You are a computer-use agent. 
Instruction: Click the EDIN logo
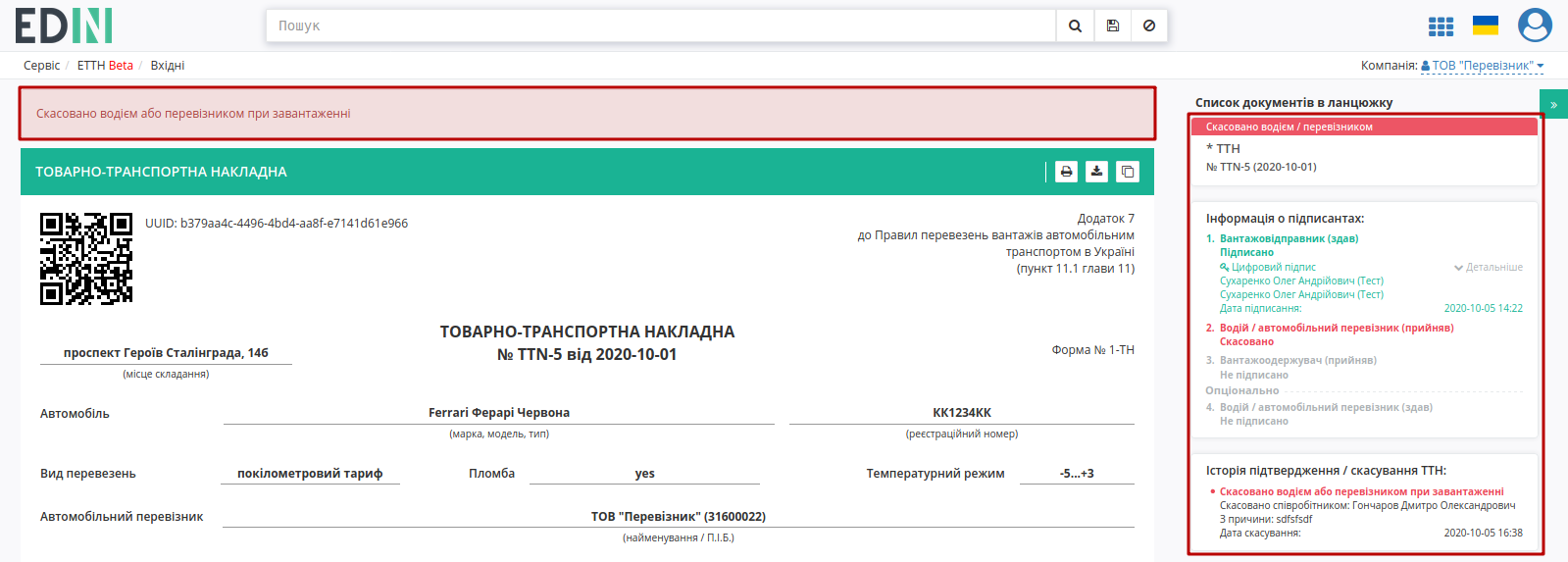(64, 26)
